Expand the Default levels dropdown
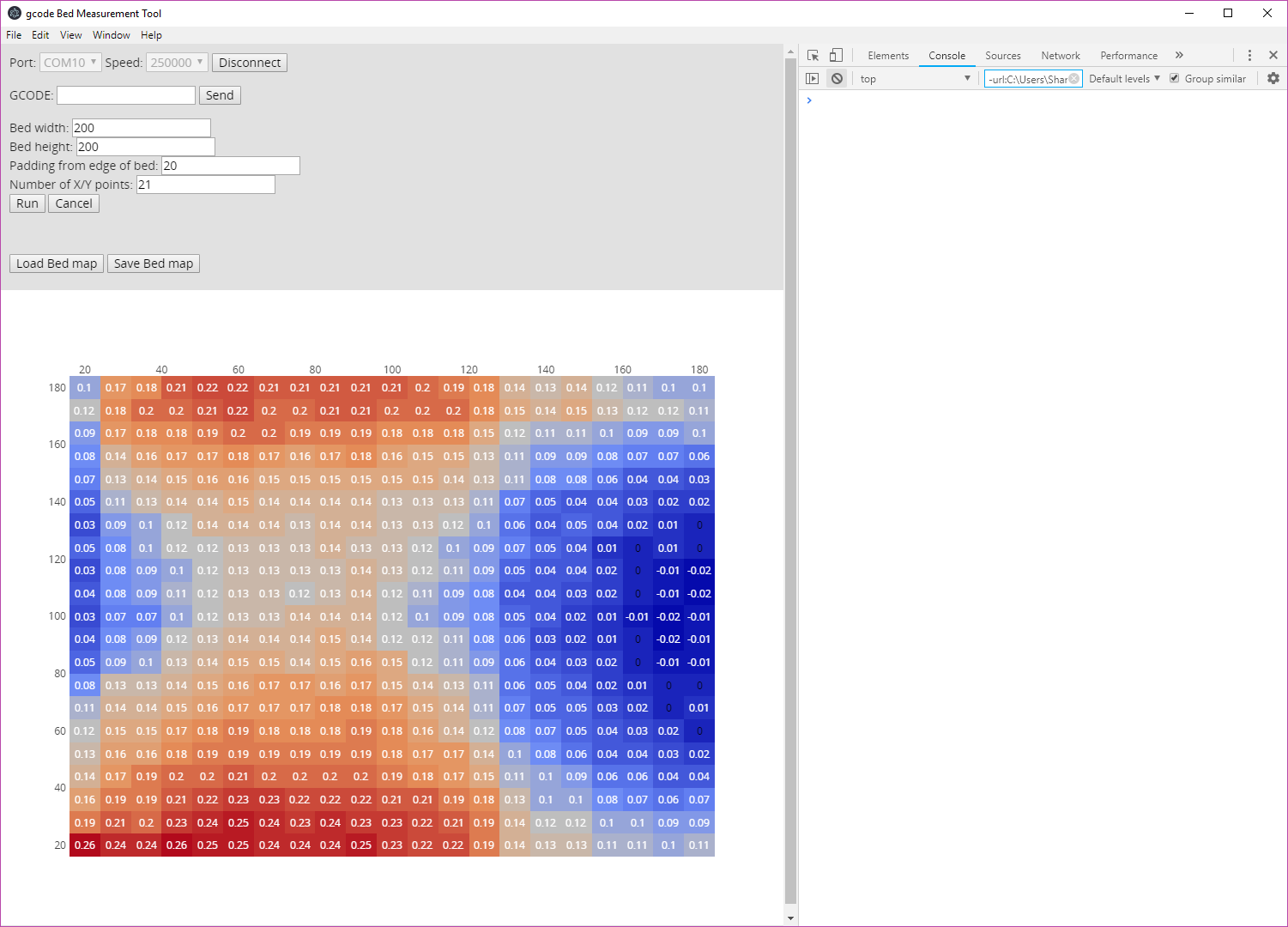1288x927 pixels. (x=1124, y=79)
